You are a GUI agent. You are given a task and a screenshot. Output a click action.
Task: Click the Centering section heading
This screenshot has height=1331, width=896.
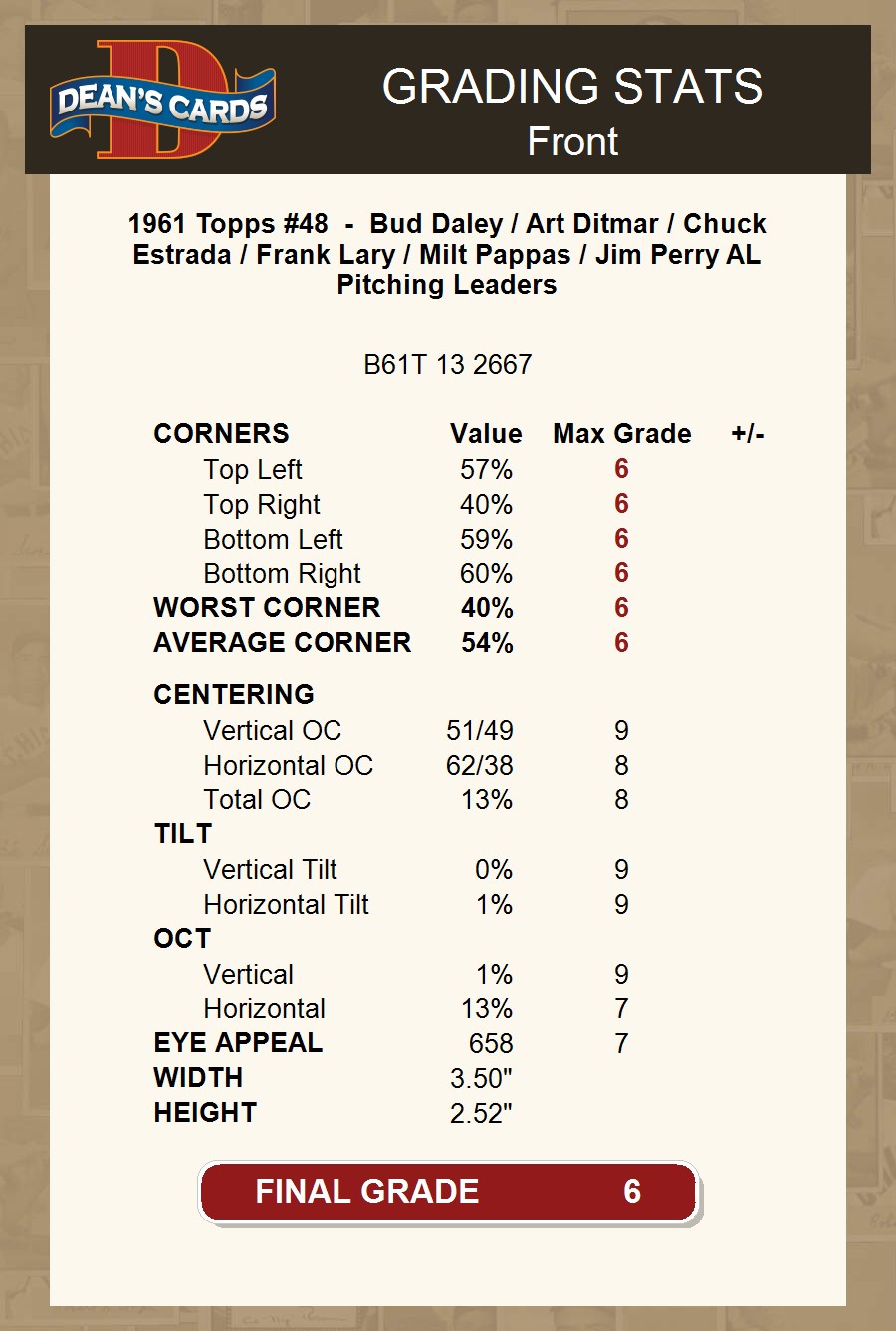tap(234, 694)
